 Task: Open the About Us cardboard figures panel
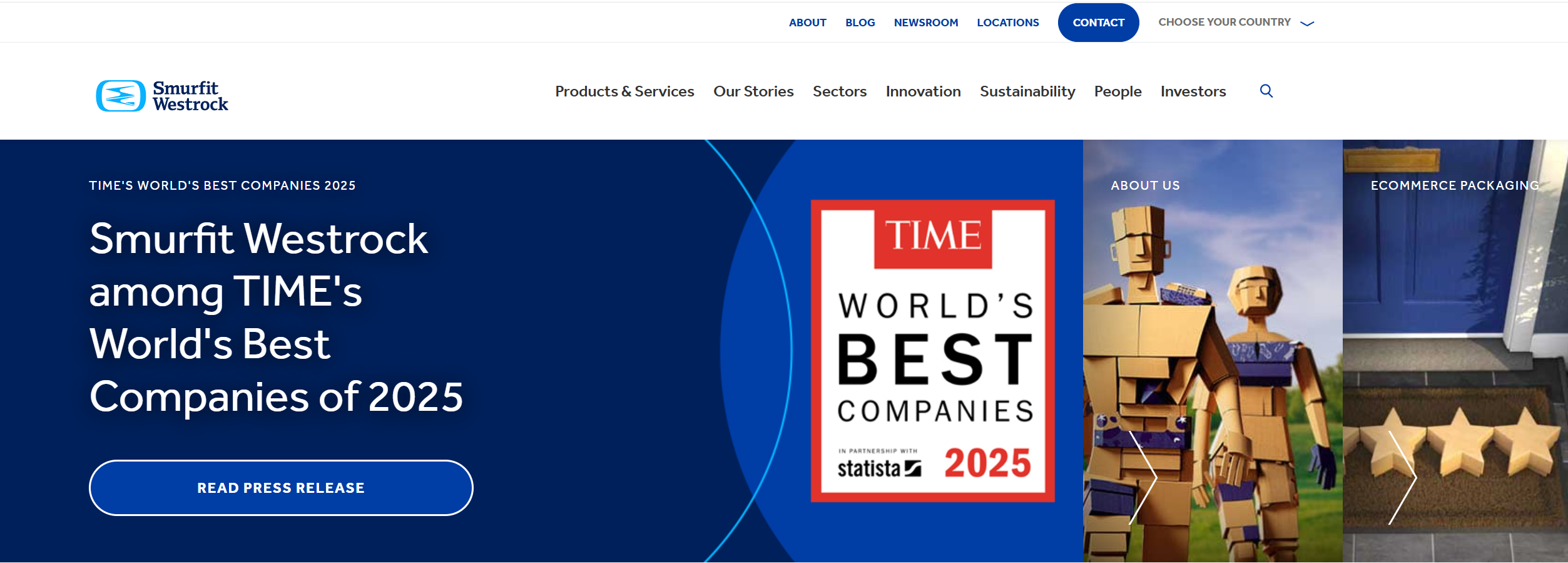pos(1213,351)
